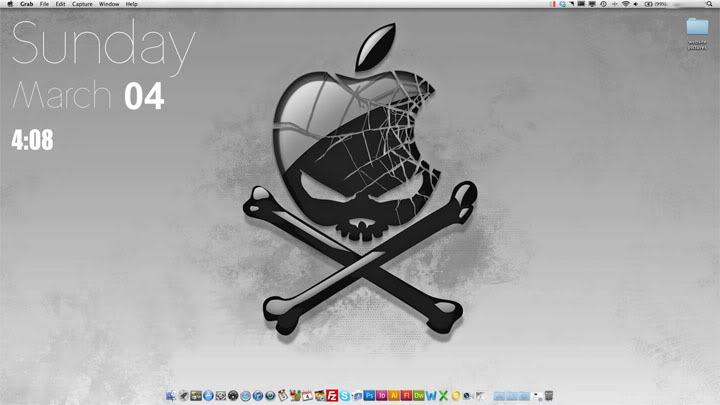Screen dimensions: 720x405
Task: Click the battery status icon
Action: (x=648, y=4)
